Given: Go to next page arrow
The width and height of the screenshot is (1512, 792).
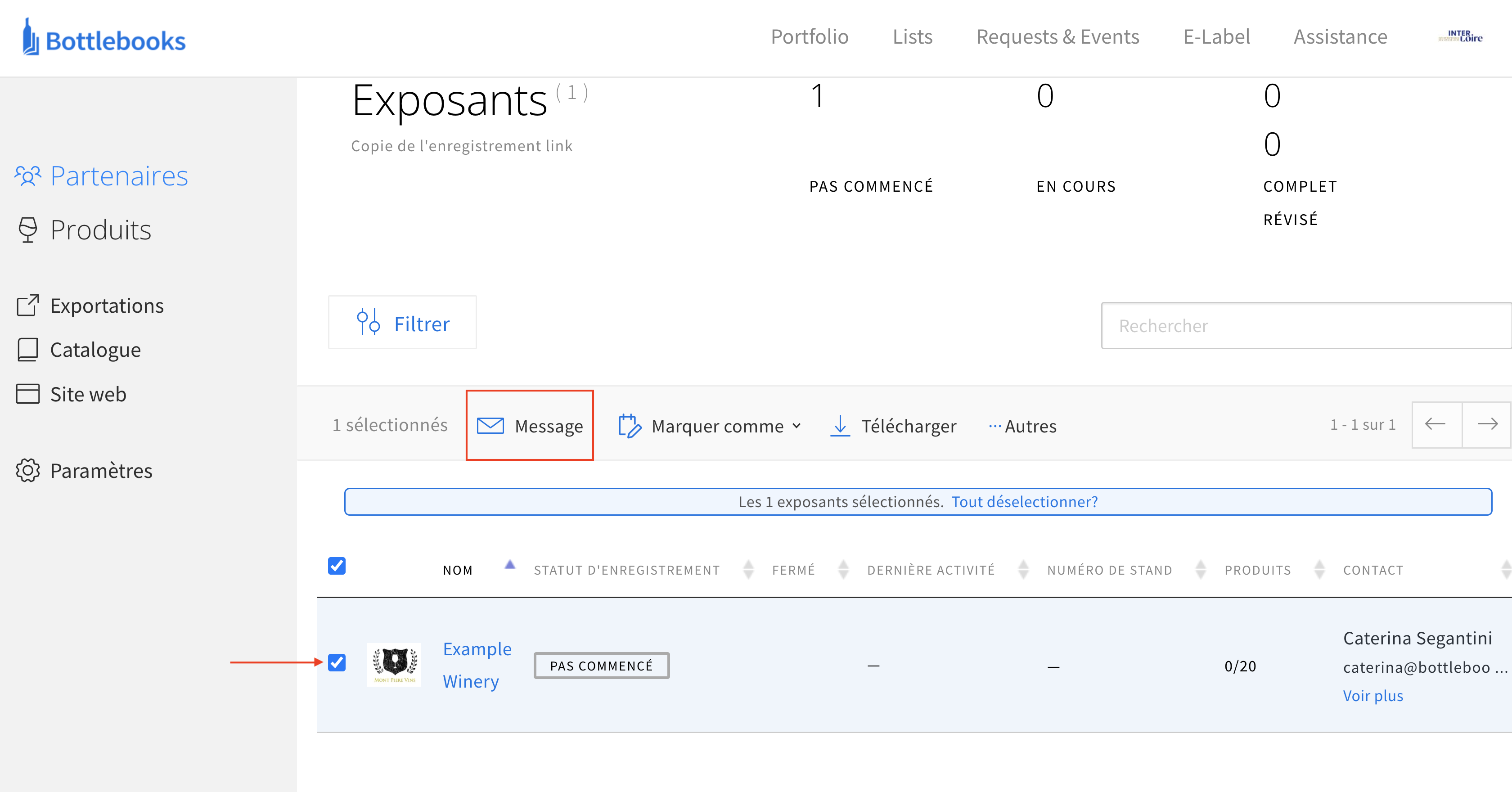Looking at the screenshot, I should (x=1487, y=424).
